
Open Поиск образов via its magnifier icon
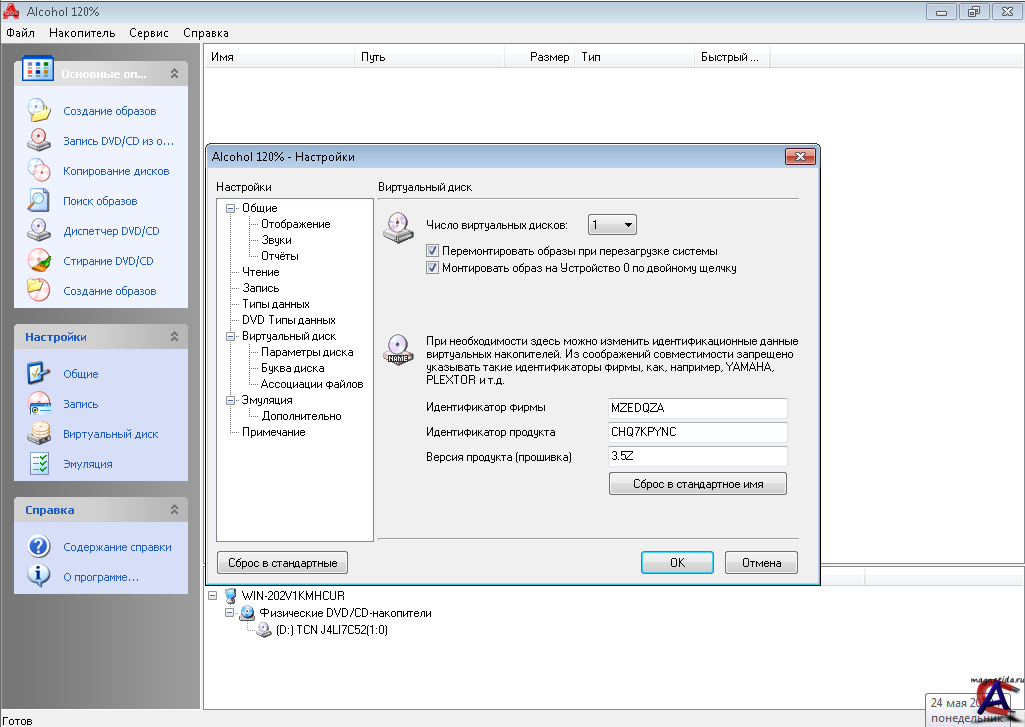point(38,201)
